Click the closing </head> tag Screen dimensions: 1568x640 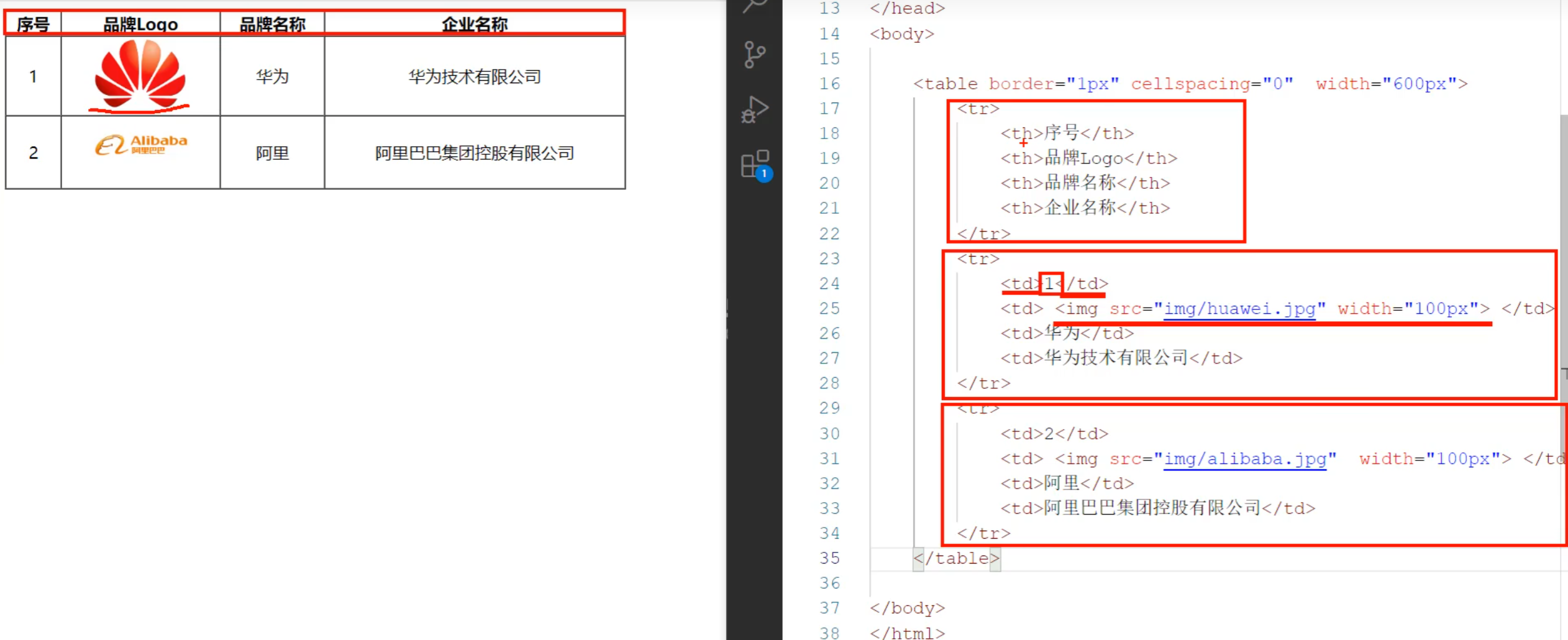907,9
